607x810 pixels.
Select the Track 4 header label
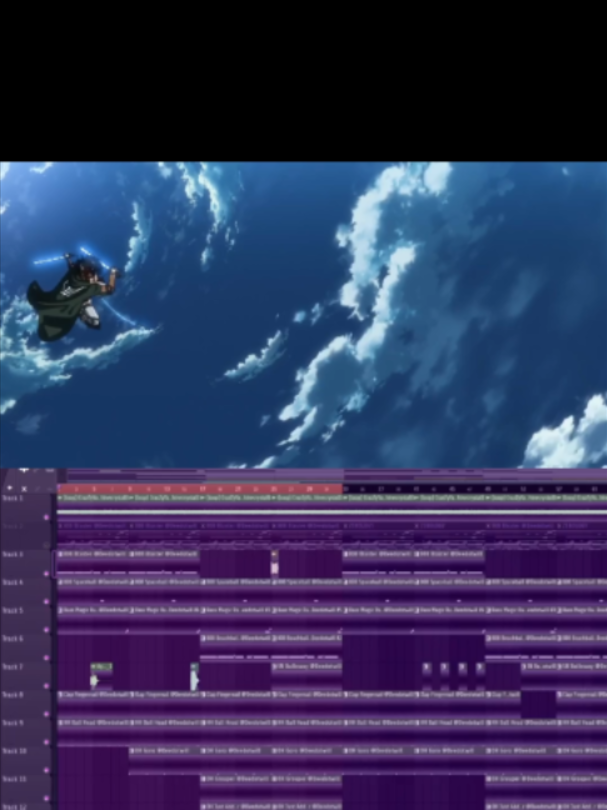tap(13, 583)
